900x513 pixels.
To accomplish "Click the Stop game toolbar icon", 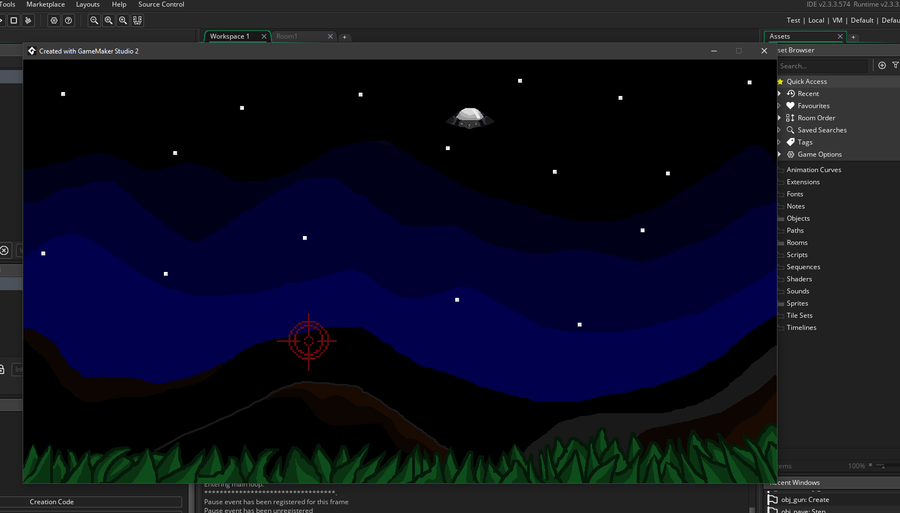I will [14, 20].
